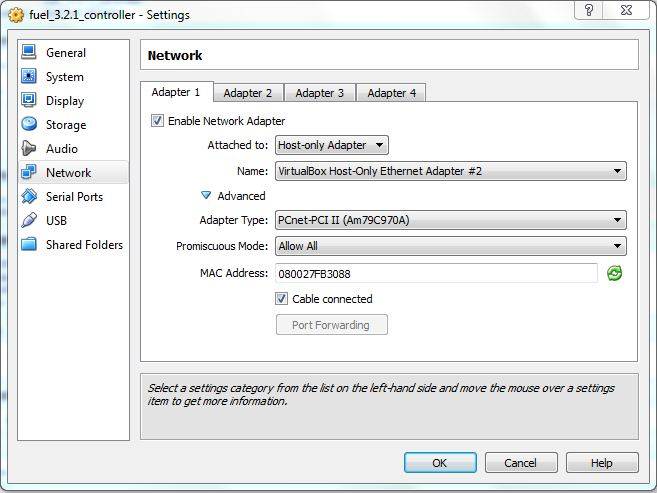This screenshot has height=493, width=657.
Task: Switch to the Adapter 1 tab
Action: 176,92
